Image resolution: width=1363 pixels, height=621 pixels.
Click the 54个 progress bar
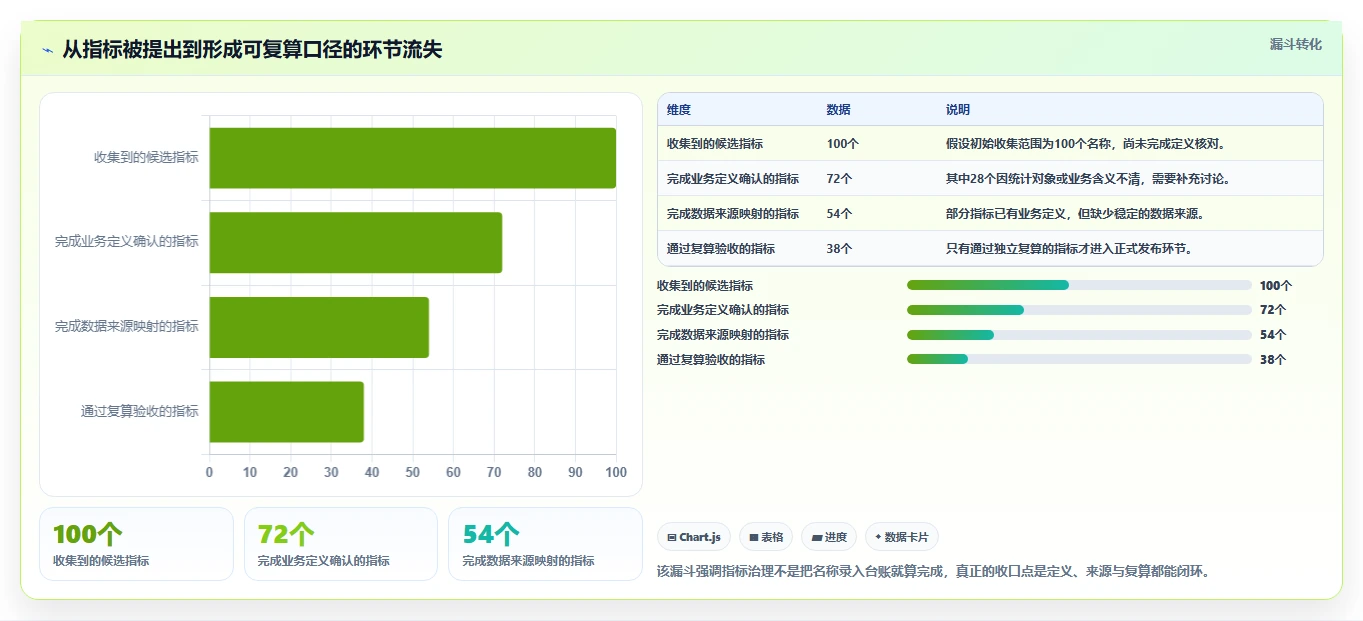(1079, 335)
